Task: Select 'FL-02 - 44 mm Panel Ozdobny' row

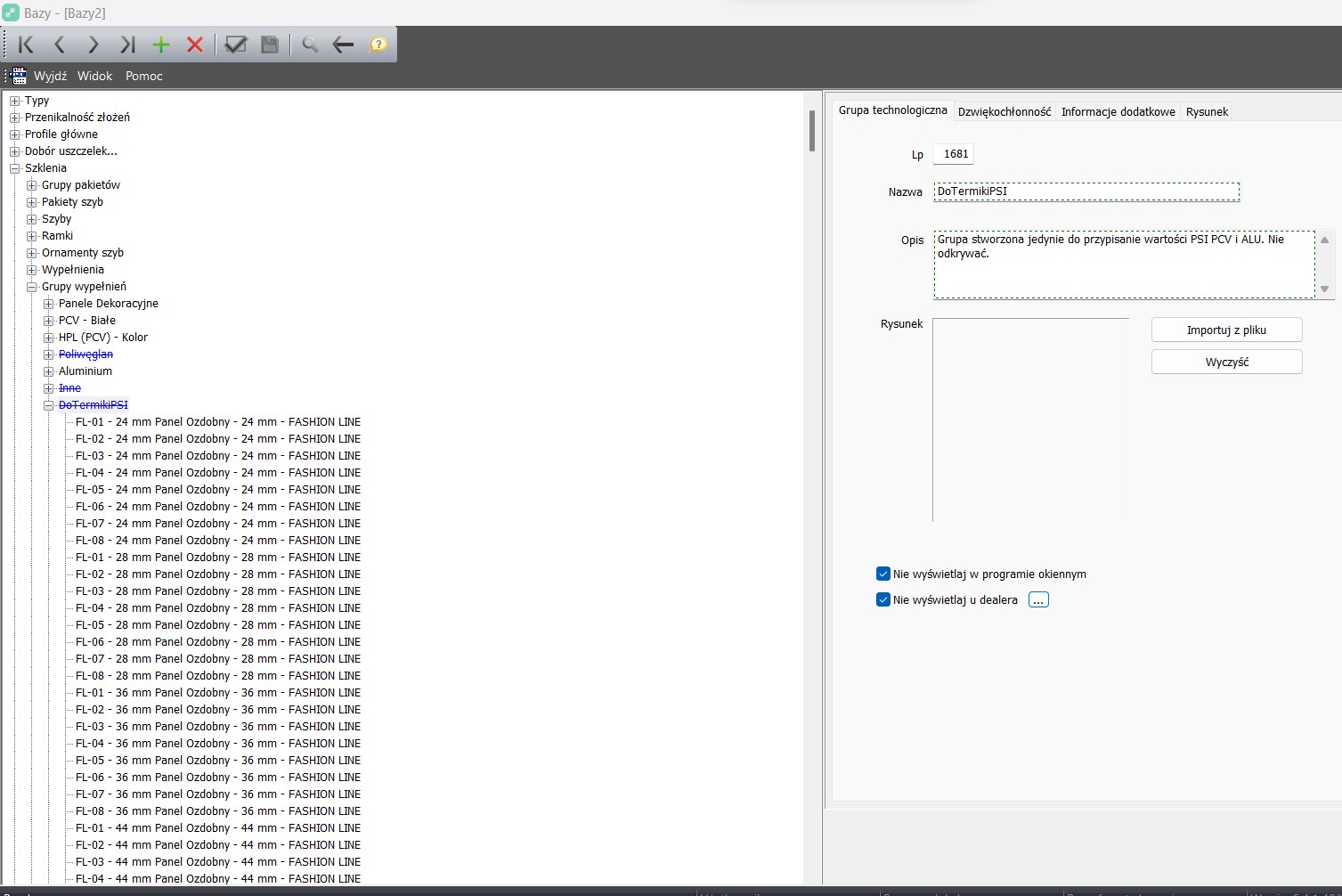Action: [x=218, y=845]
